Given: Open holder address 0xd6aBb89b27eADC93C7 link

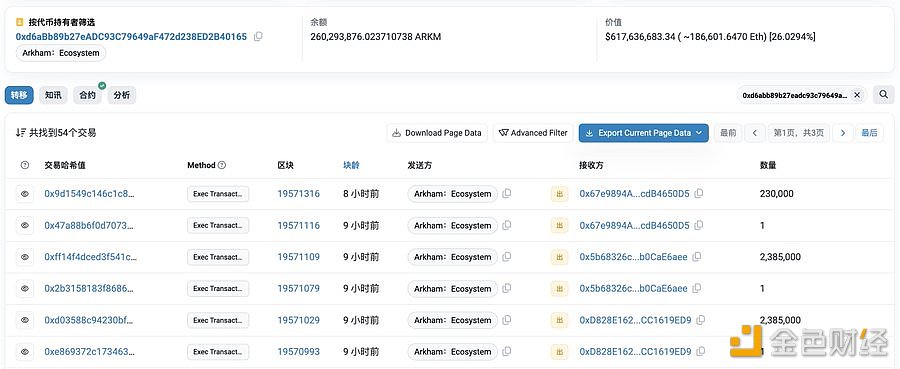Looking at the screenshot, I should click(x=131, y=37).
